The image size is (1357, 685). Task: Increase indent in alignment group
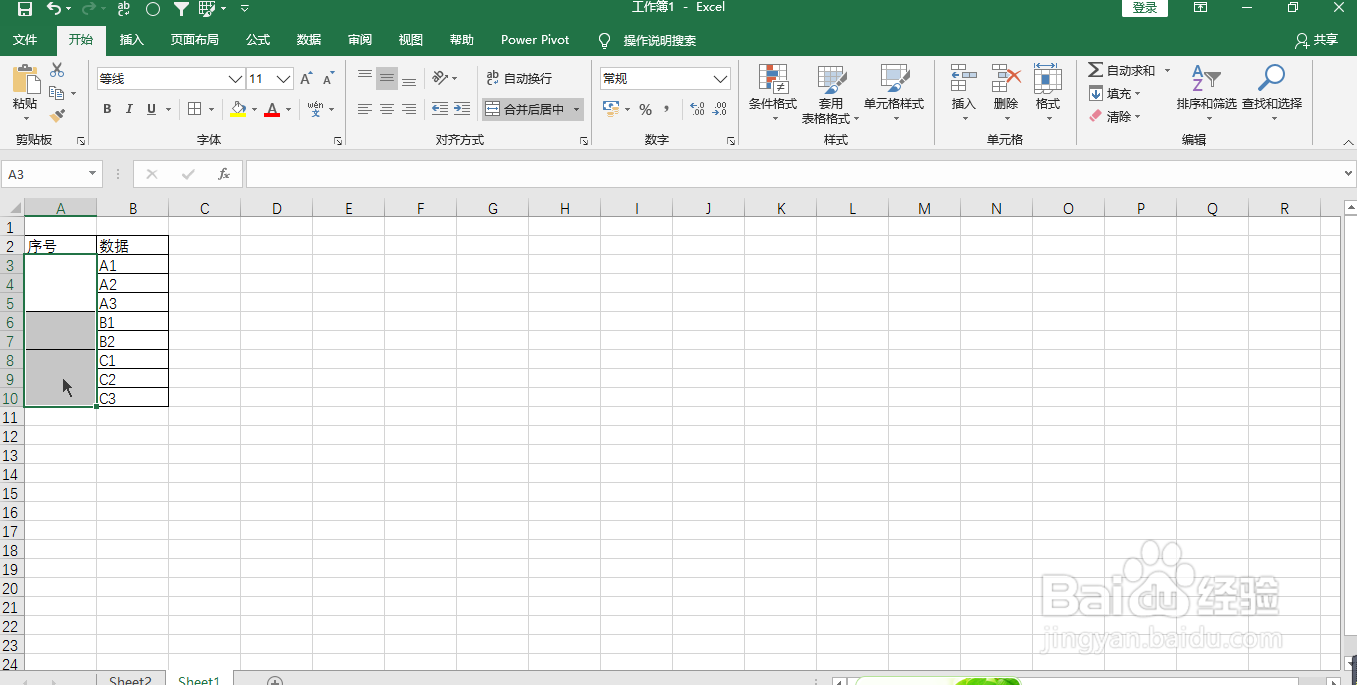pos(461,109)
